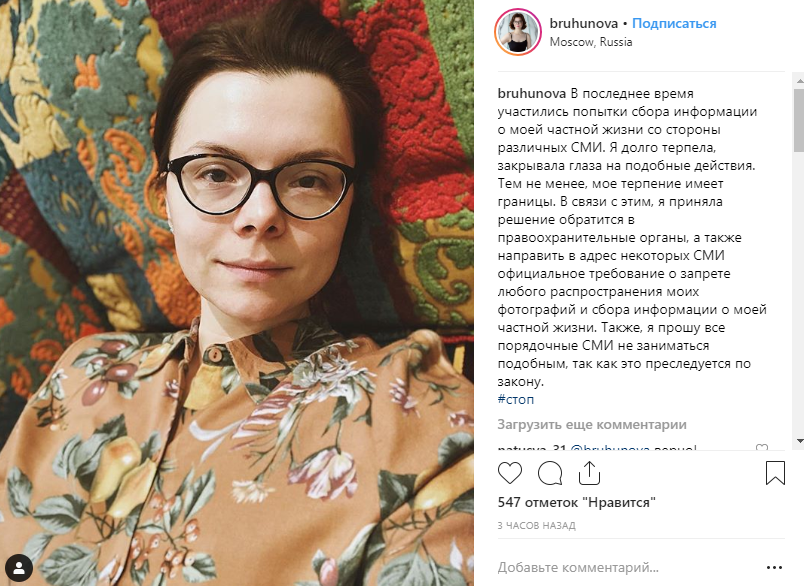The width and height of the screenshot is (804, 586).
Task: Click the bruhunova username in the caption
Action: click(x=532, y=94)
